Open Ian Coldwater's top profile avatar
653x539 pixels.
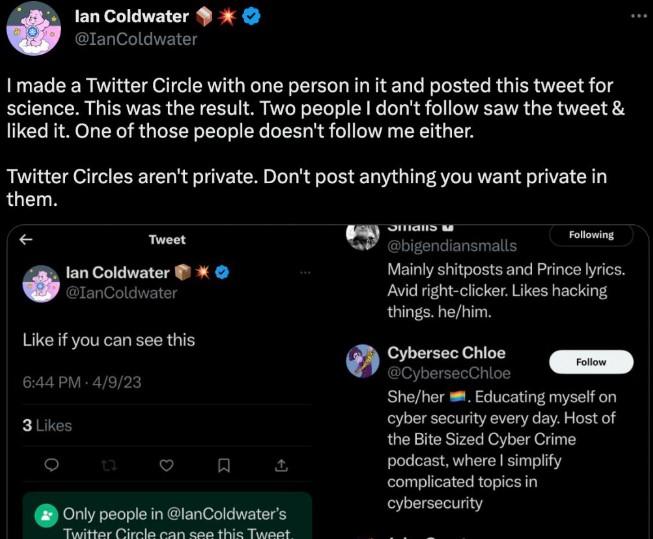34,28
